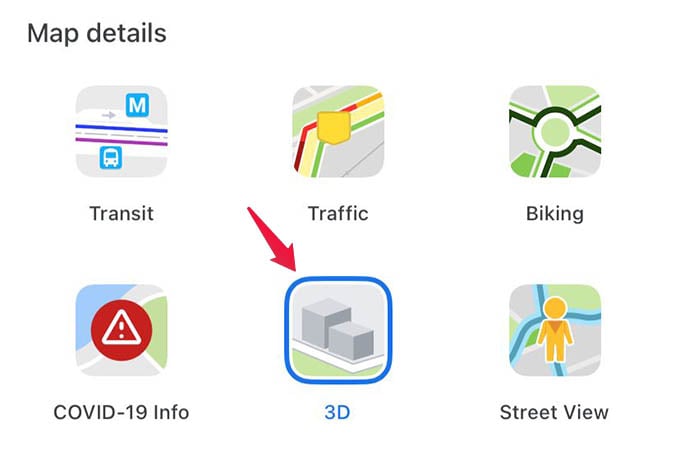
Task: Click the red arrow pointing at 3D
Action: 272,239
